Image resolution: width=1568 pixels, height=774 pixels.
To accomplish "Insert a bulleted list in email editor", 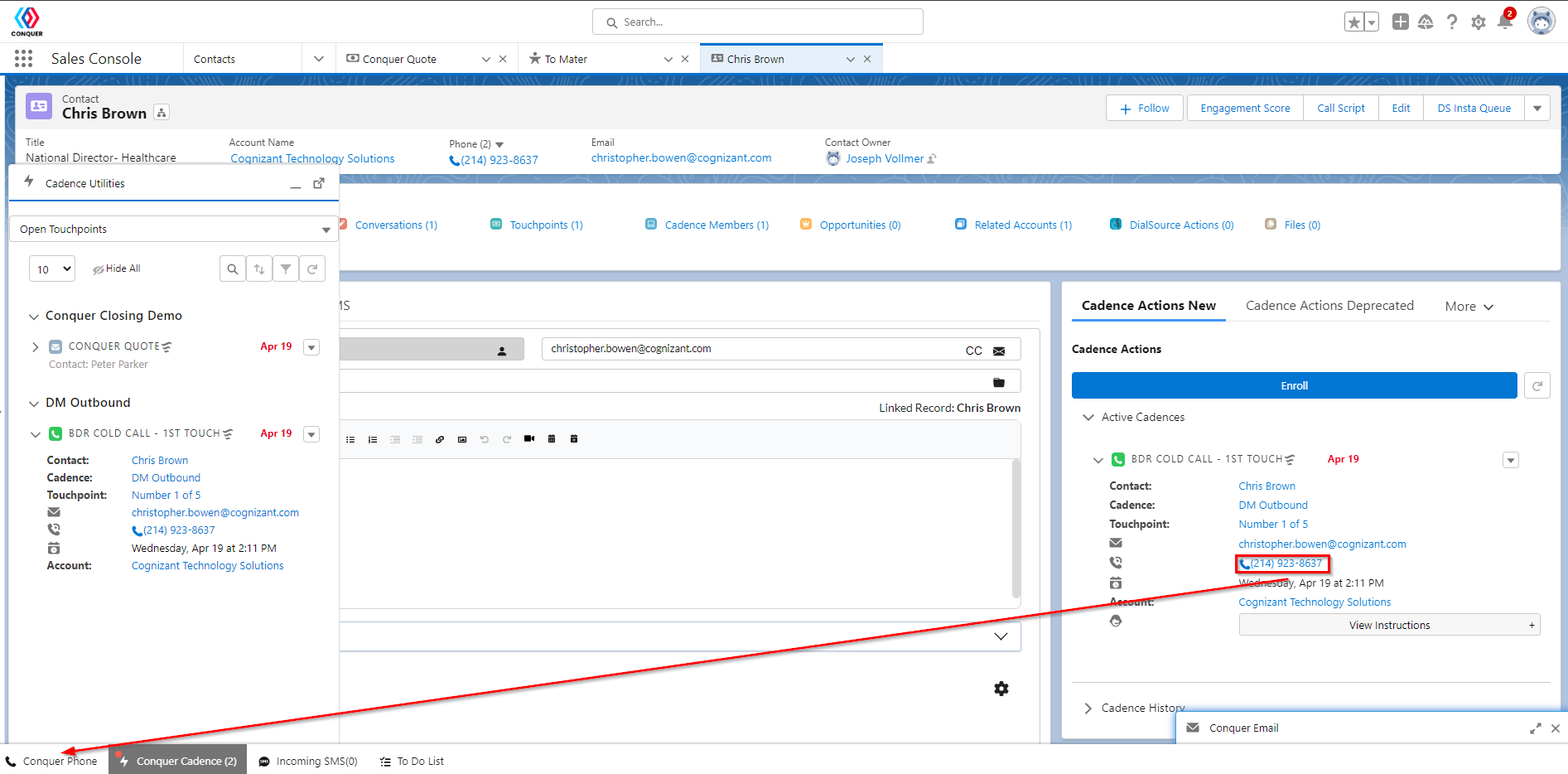I will [x=350, y=439].
